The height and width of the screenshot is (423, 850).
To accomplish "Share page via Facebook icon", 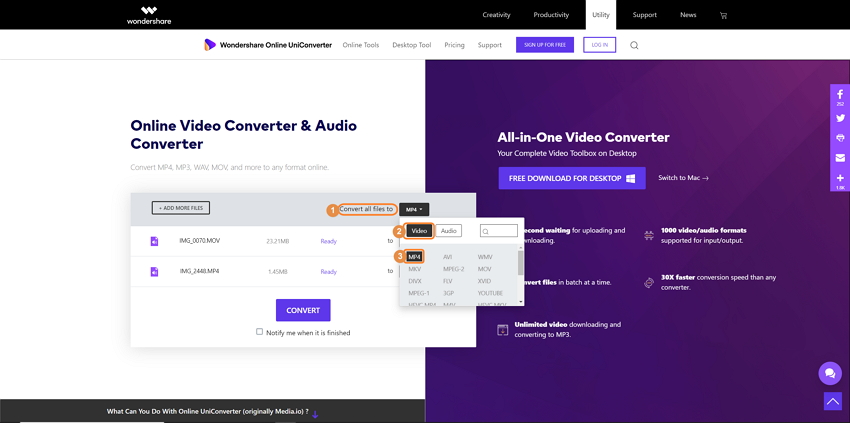I will coord(840,95).
